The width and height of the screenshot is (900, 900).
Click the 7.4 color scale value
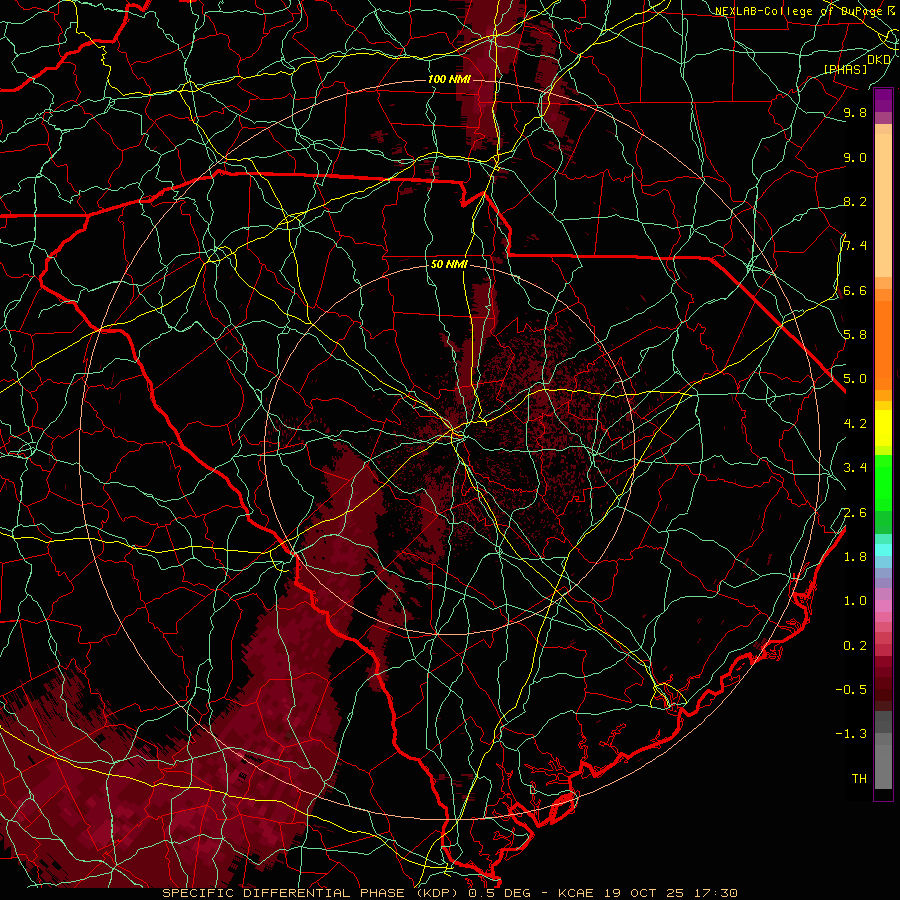[x=855, y=246]
